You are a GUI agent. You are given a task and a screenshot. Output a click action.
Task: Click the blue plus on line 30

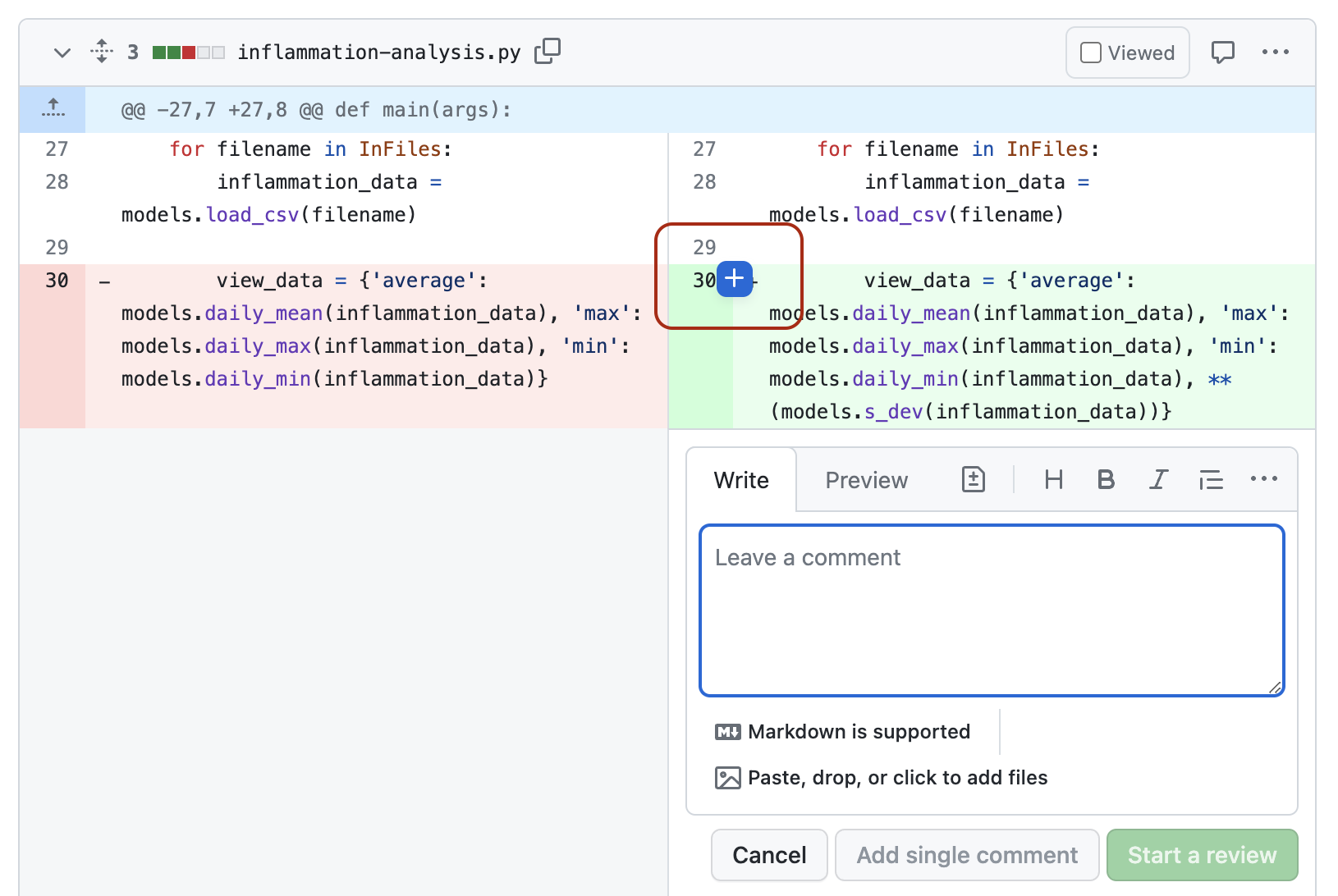pyautogui.click(x=734, y=279)
